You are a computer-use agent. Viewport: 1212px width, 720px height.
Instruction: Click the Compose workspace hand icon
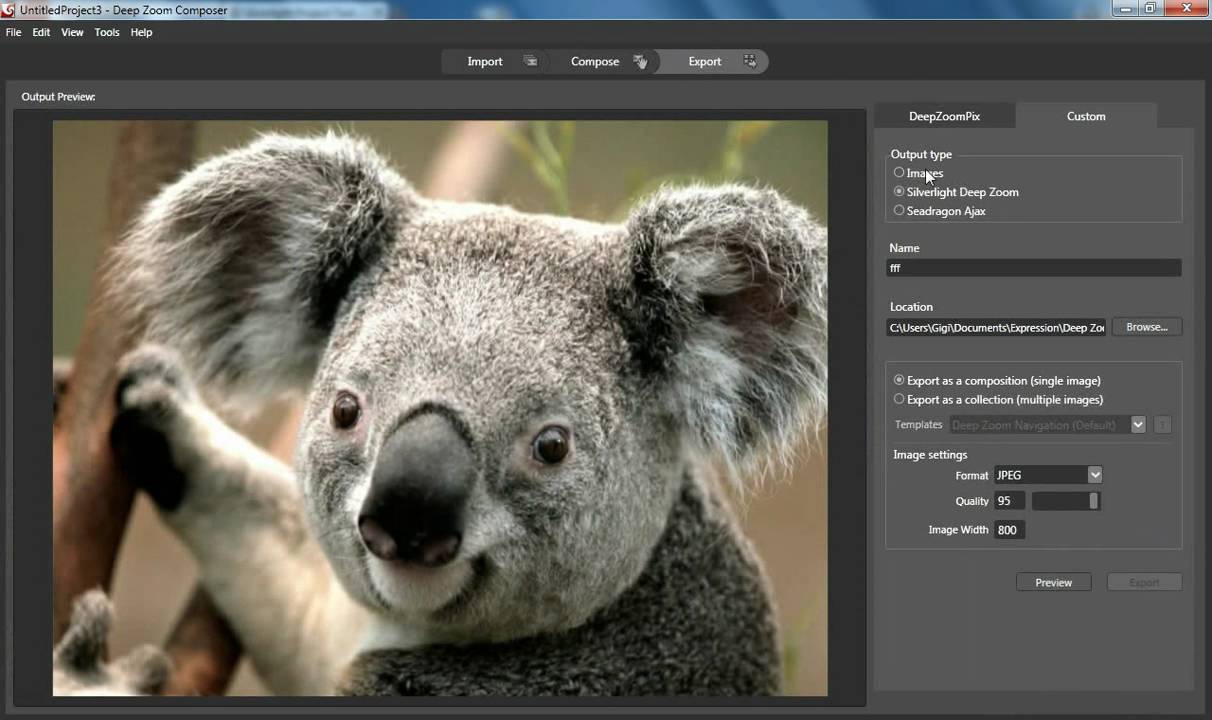coord(640,61)
